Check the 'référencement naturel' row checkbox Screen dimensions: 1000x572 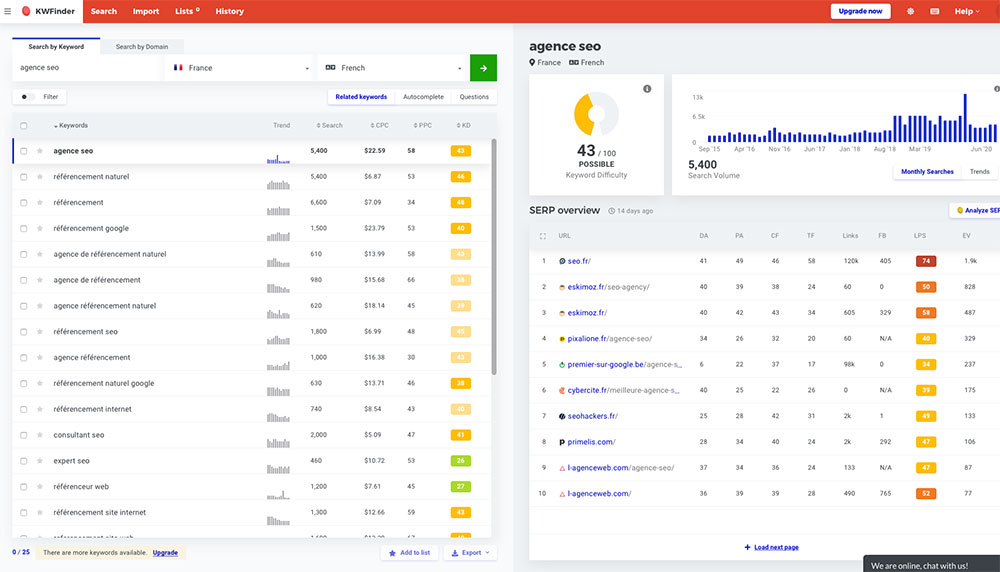24,177
